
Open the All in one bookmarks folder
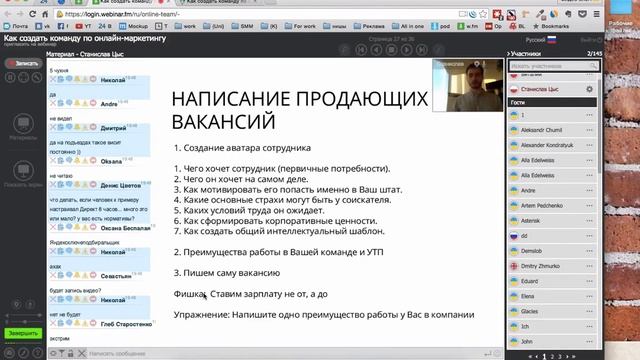coord(408,26)
